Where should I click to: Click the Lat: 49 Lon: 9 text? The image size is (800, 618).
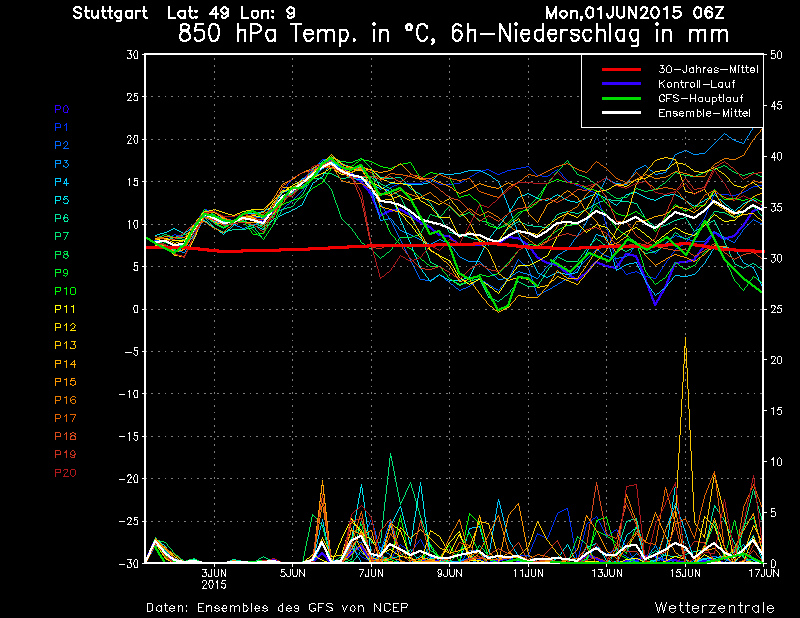click(x=232, y=13)
